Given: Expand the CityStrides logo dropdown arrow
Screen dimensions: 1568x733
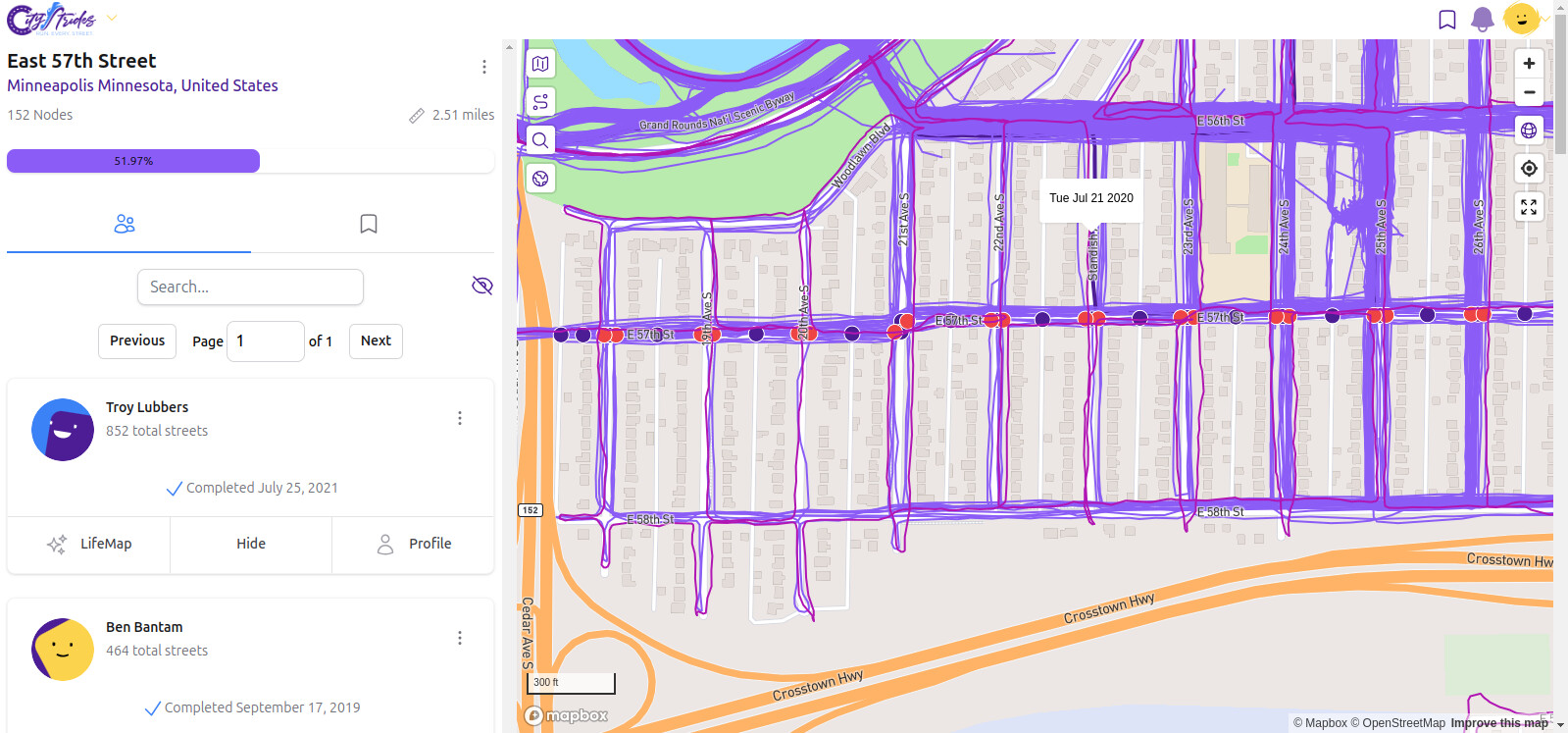Looking at the screenshot, I should click(x=112, y=18).
